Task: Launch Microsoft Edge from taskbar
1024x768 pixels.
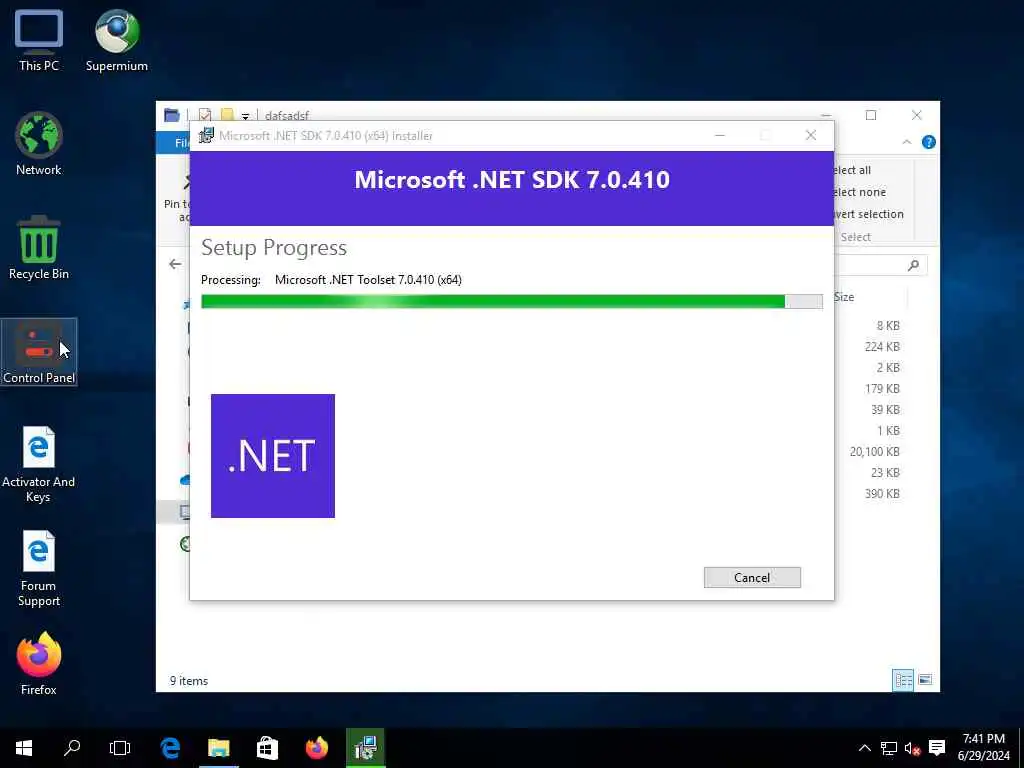Action: click(x=170, y=748)
